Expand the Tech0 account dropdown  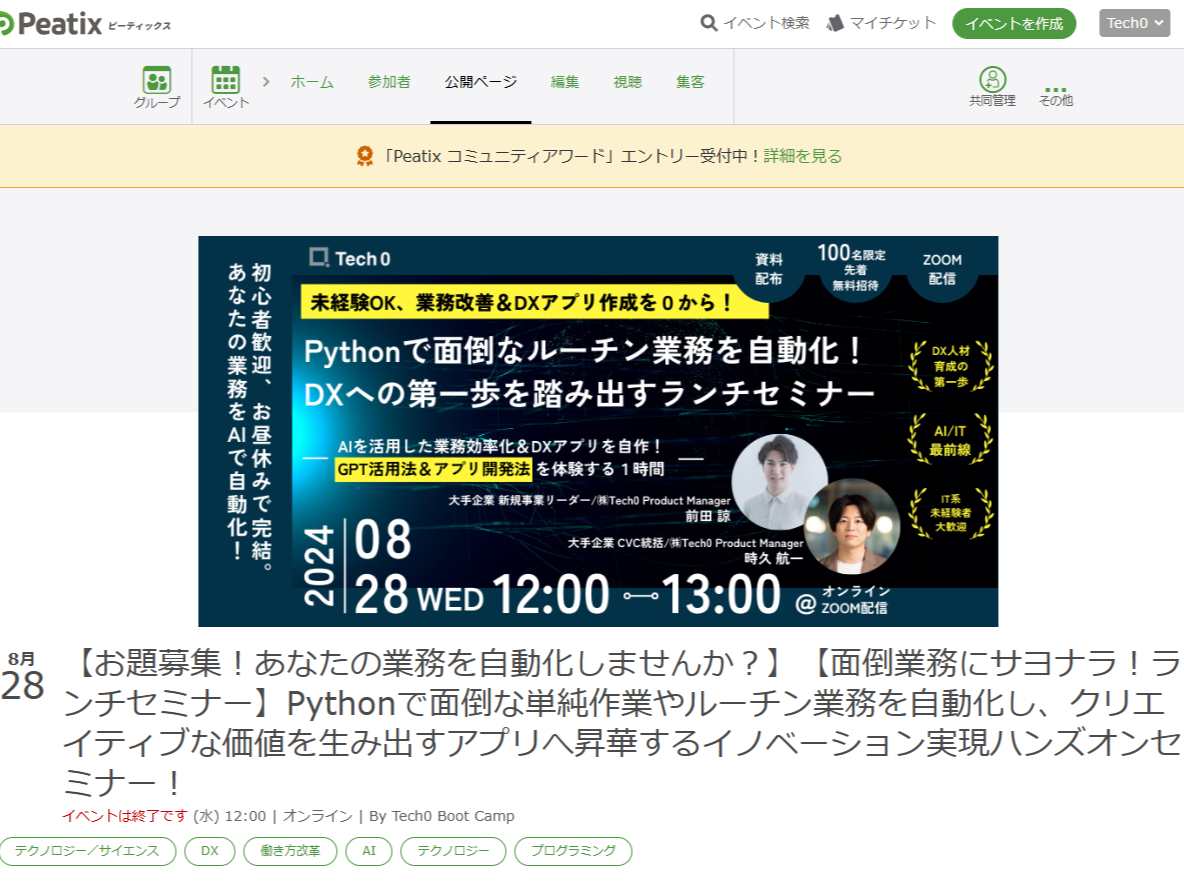(x=1134, y=23)
